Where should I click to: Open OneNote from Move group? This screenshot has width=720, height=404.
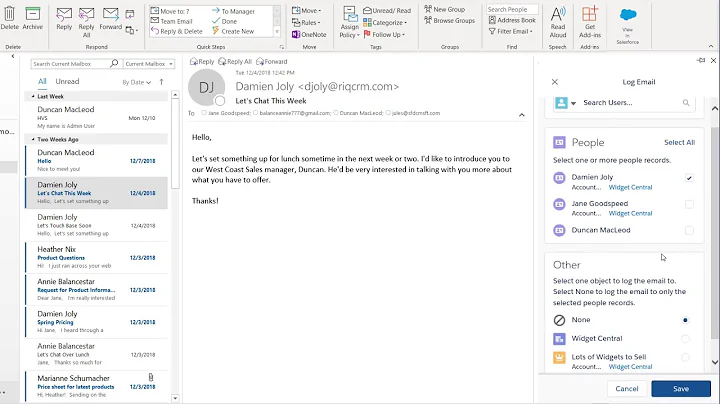(309, 34)
